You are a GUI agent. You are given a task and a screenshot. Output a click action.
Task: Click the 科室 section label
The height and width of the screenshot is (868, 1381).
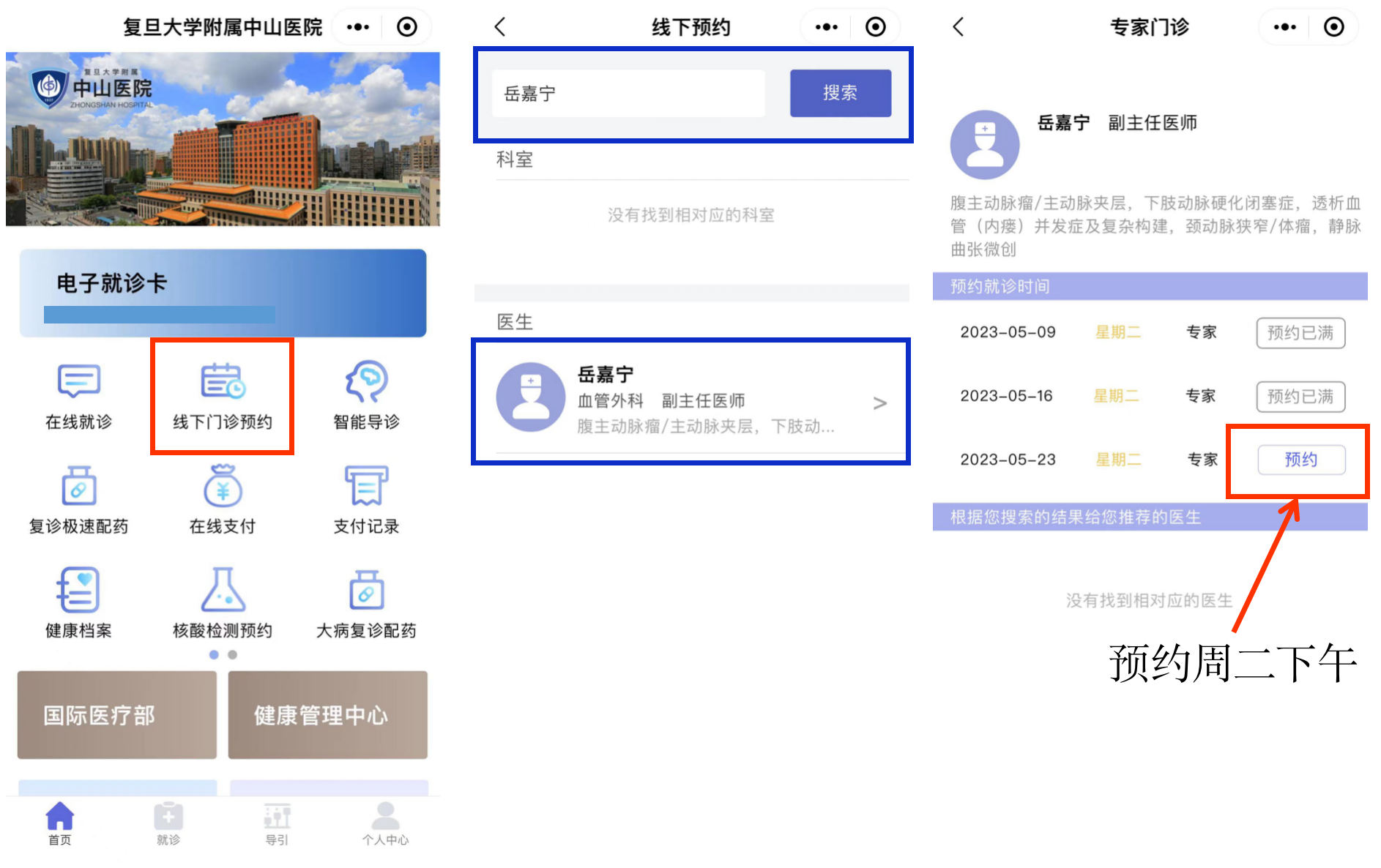point(515,160)
